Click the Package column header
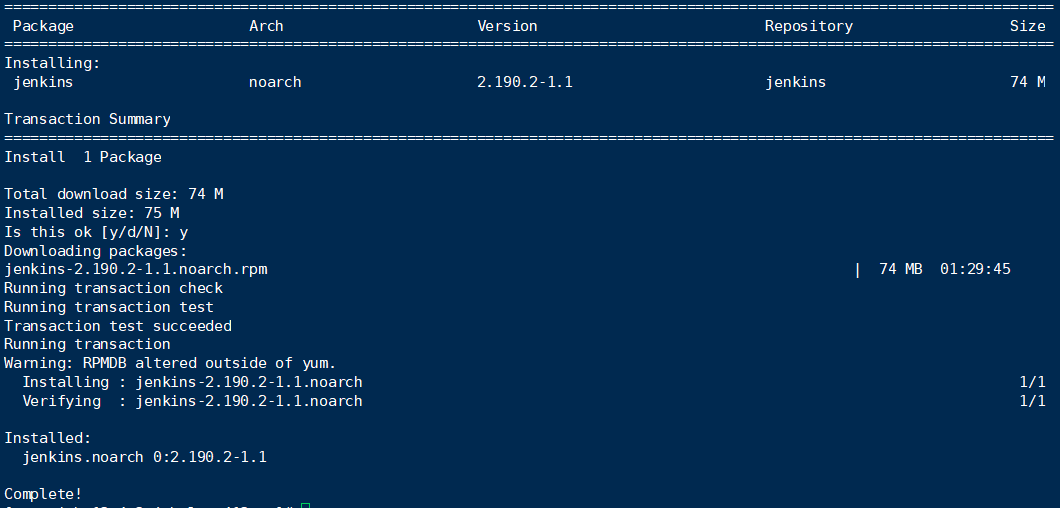 pos(43,26)
